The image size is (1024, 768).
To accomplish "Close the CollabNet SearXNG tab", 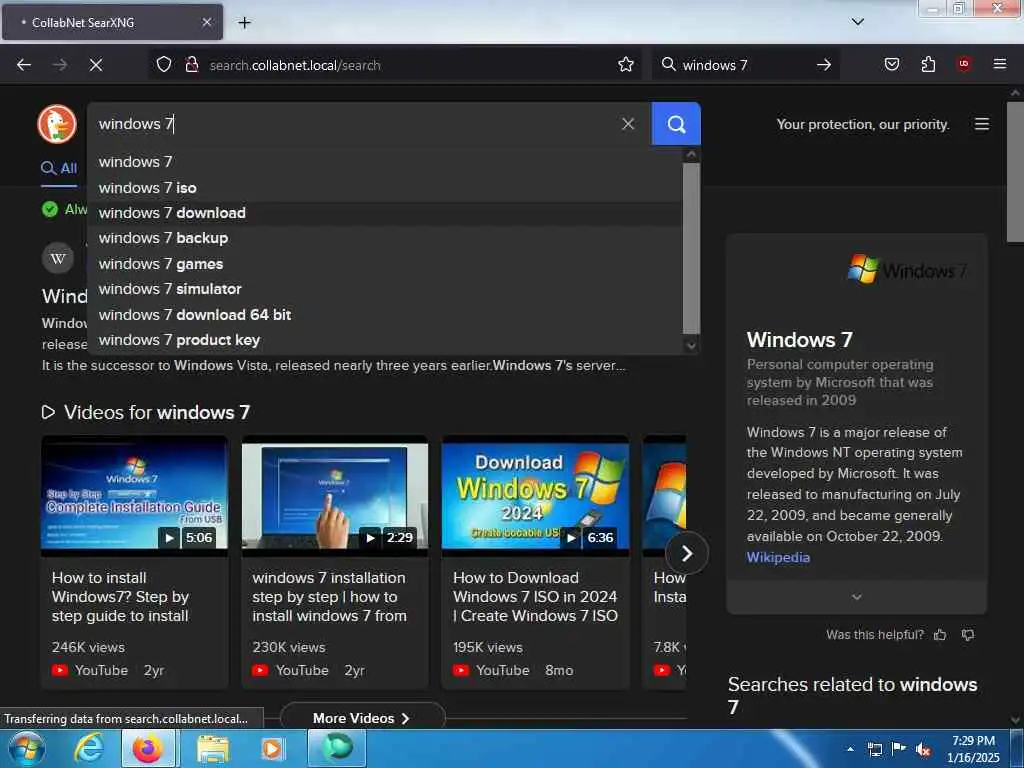I will click(206, 22).
